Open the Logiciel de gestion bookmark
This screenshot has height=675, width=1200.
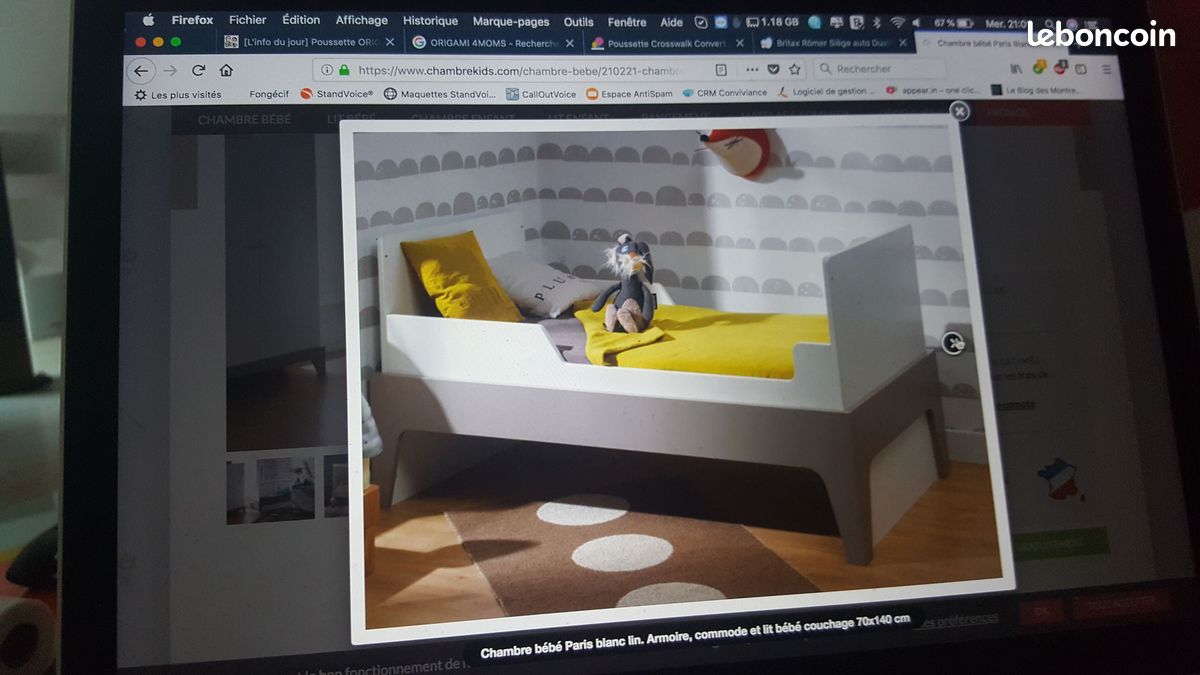click(x=826, y=92)
